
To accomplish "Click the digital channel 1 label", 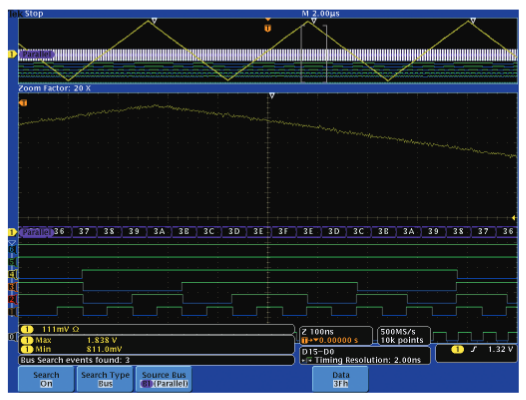I will tap(12, 312).
